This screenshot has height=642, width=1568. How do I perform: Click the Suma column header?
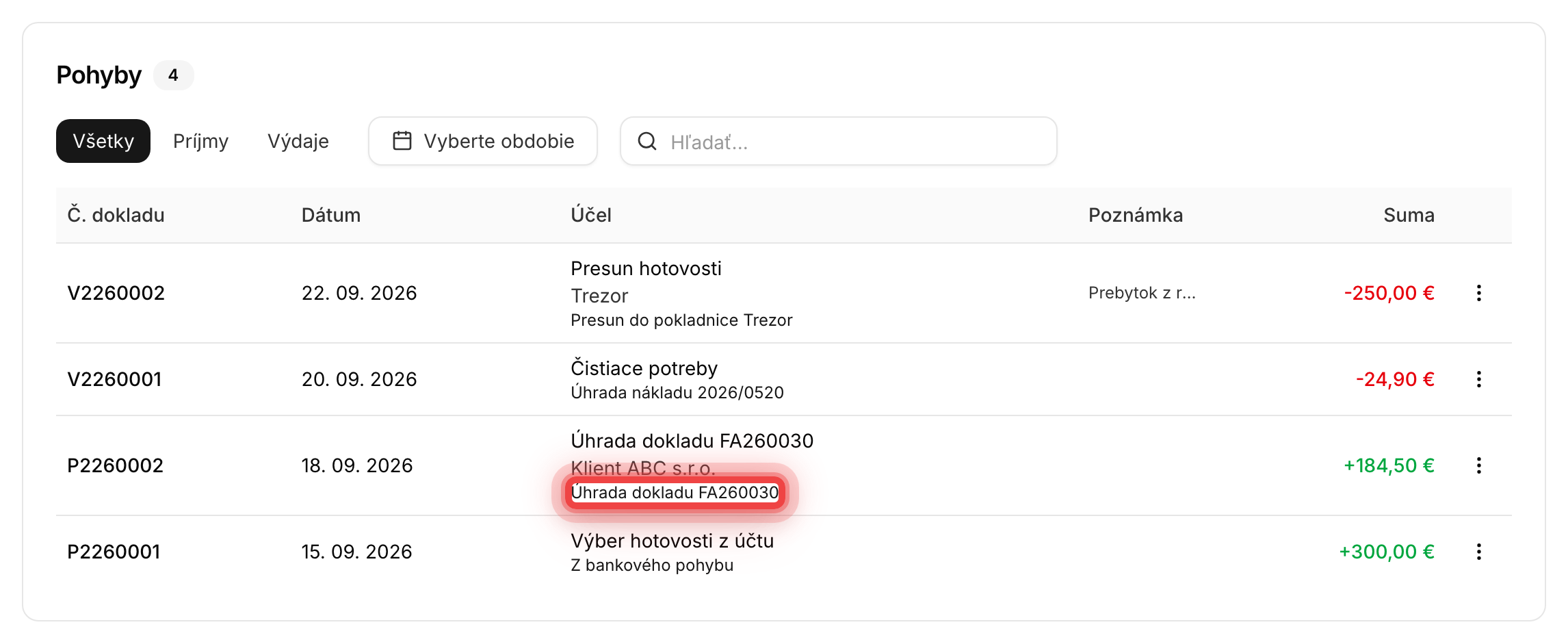click(x=1409, y=215)
